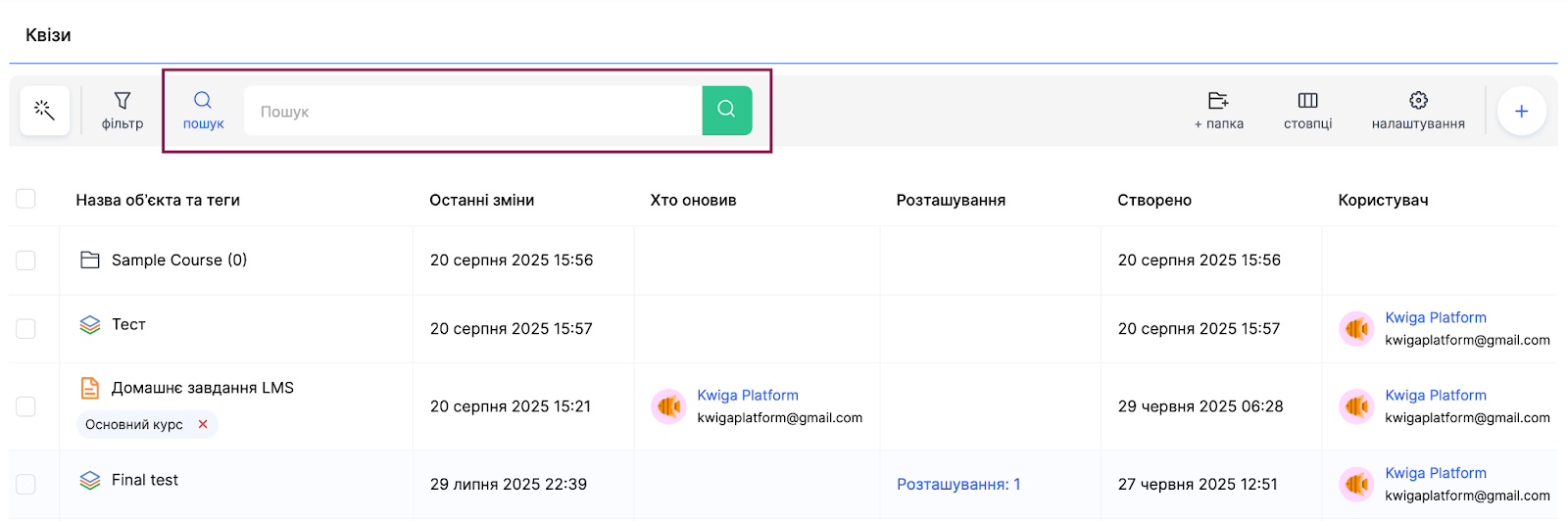Screen dimensions: 1568x521
Task: Open the фільтр funnel filter
Action: (122, 111)
